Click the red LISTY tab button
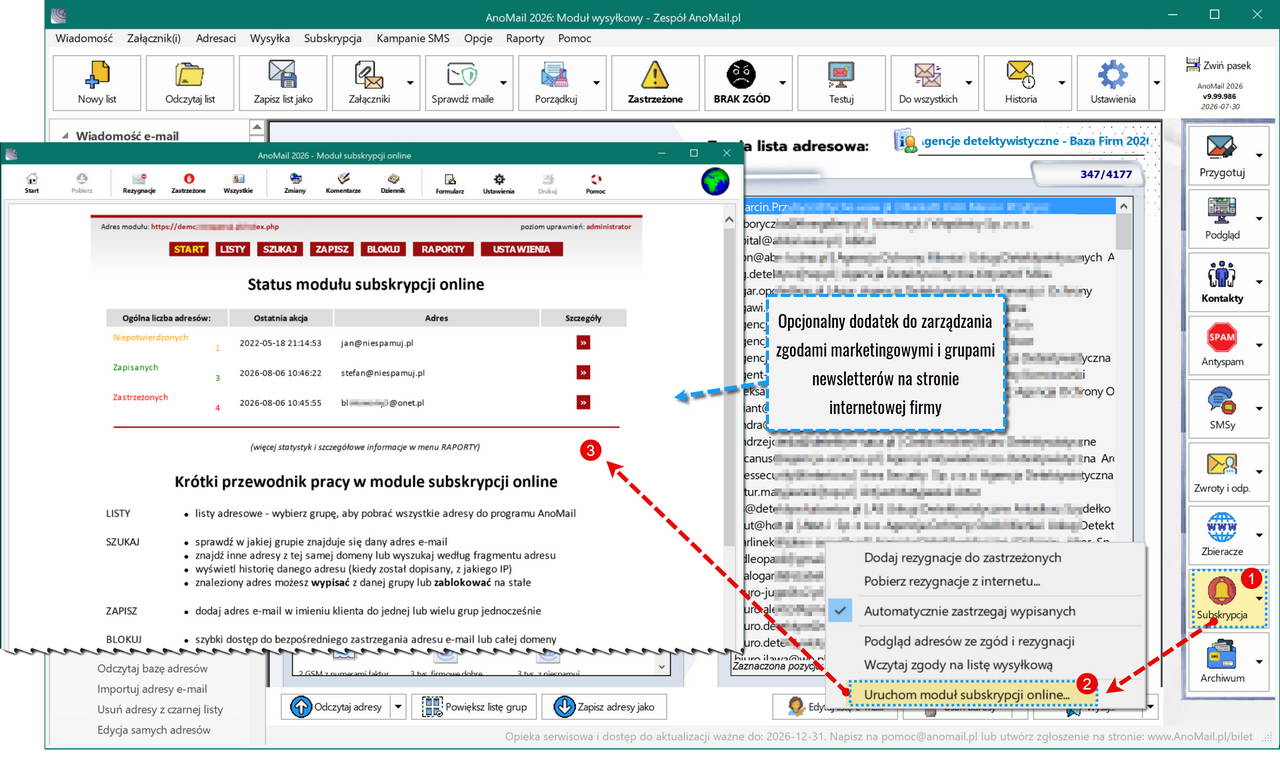Screen dimensions: 1280x761 pos(232,249)
